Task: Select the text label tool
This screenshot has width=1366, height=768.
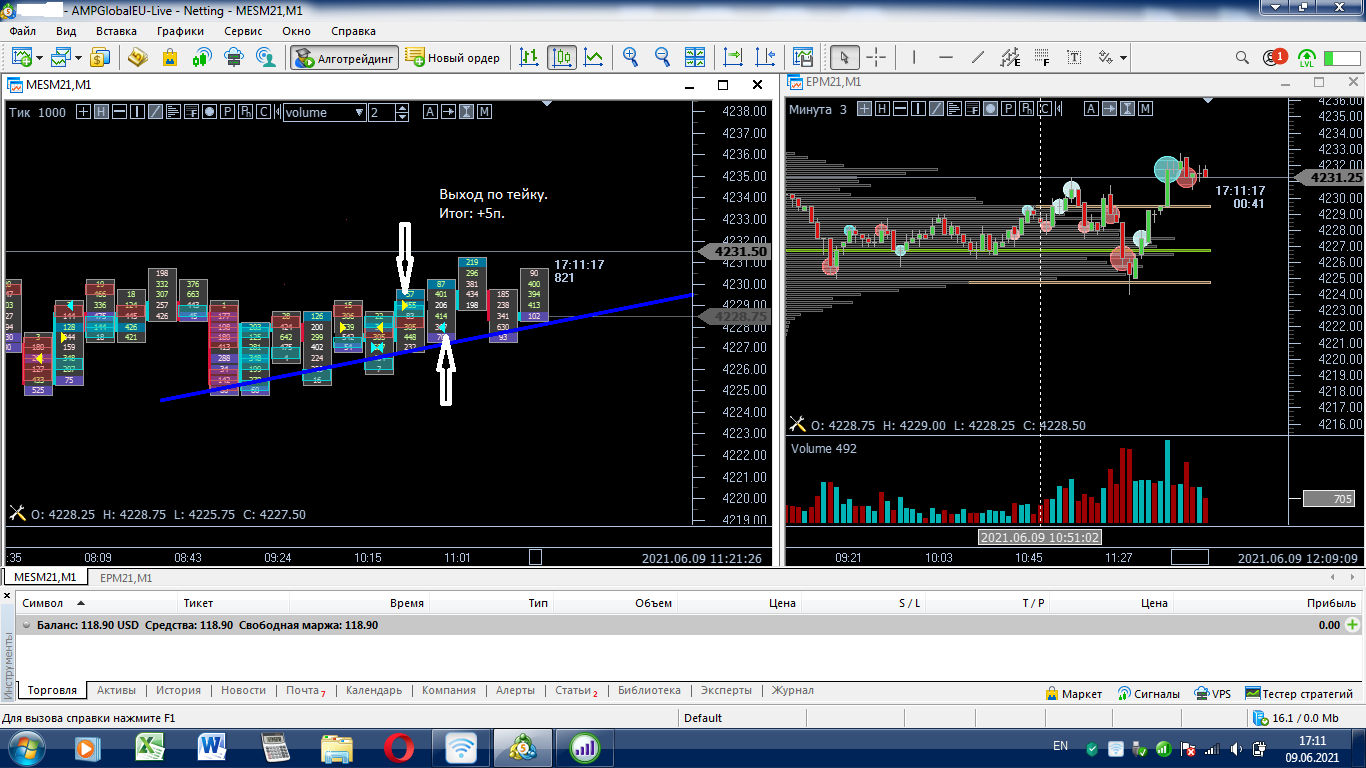Action: [x=1074, y=57]
